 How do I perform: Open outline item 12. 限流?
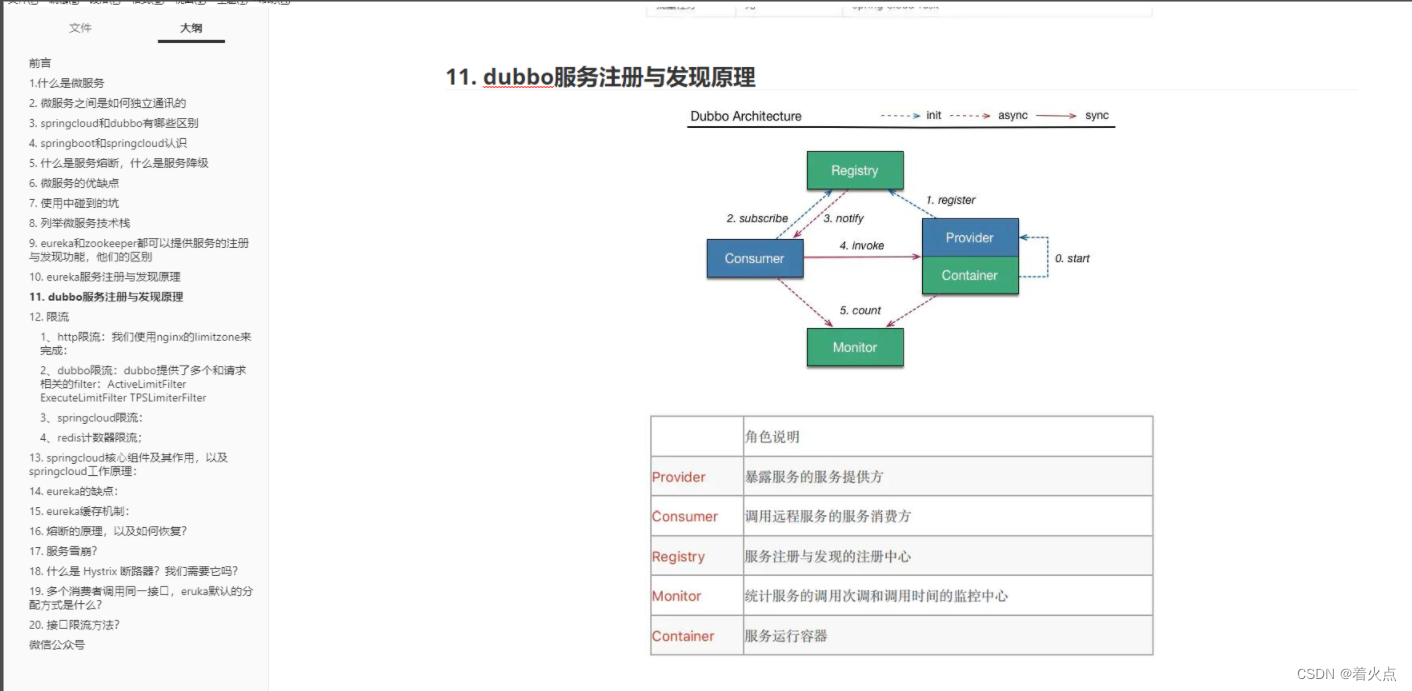click(49, 317)
